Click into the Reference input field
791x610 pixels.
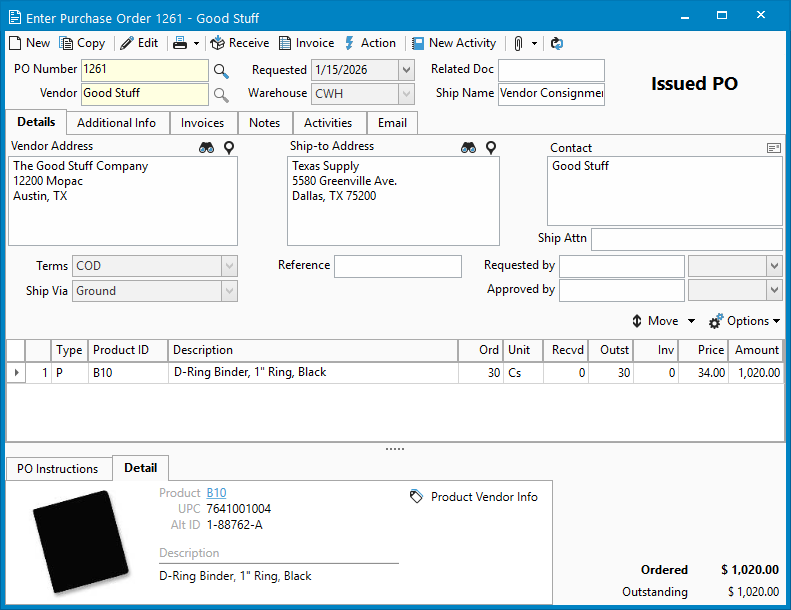click(398, 266)
